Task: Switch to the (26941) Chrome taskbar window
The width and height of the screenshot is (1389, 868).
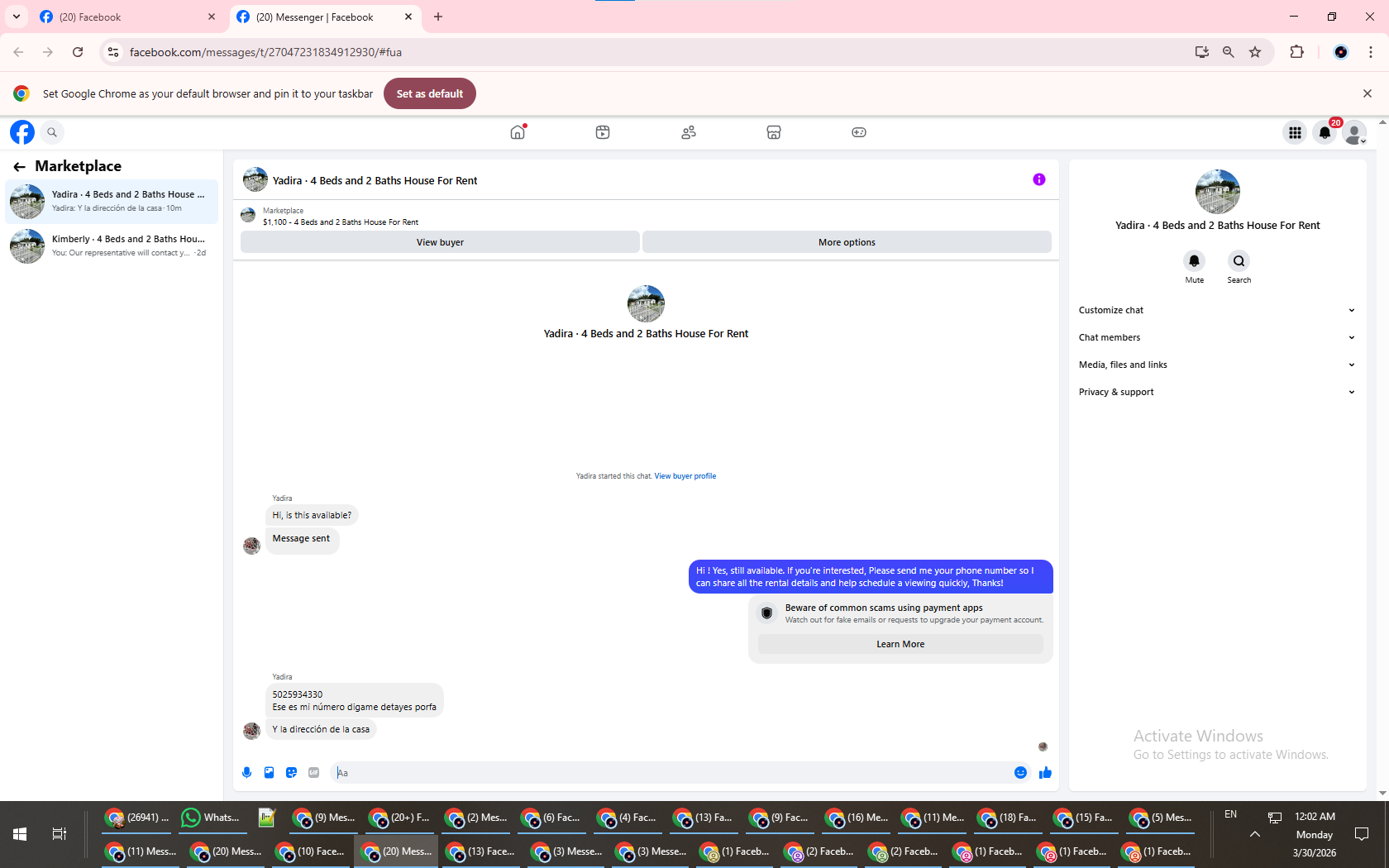Action: point(137,818)
